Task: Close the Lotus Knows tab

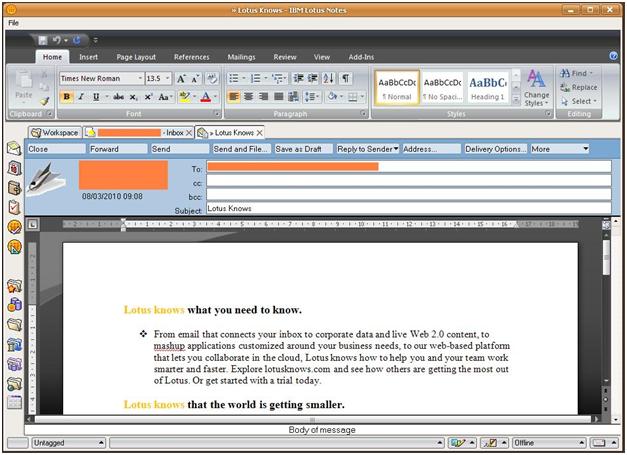Action: coord(260,133)
